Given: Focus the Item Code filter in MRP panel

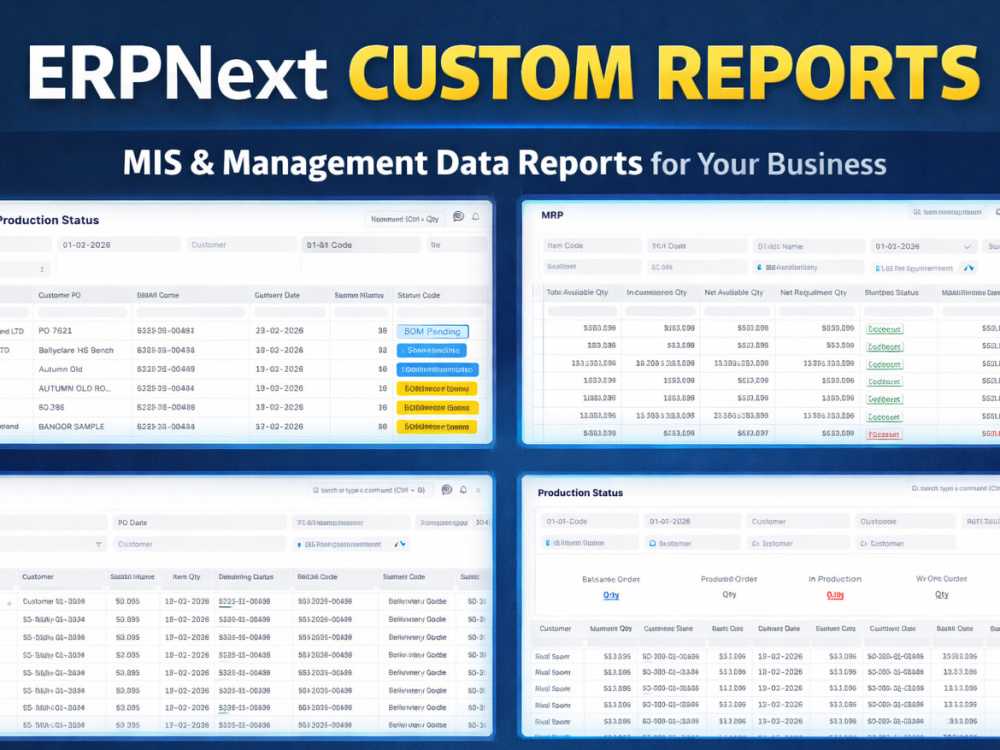Looking at the screenshot, I should click(x=592, y=246).
